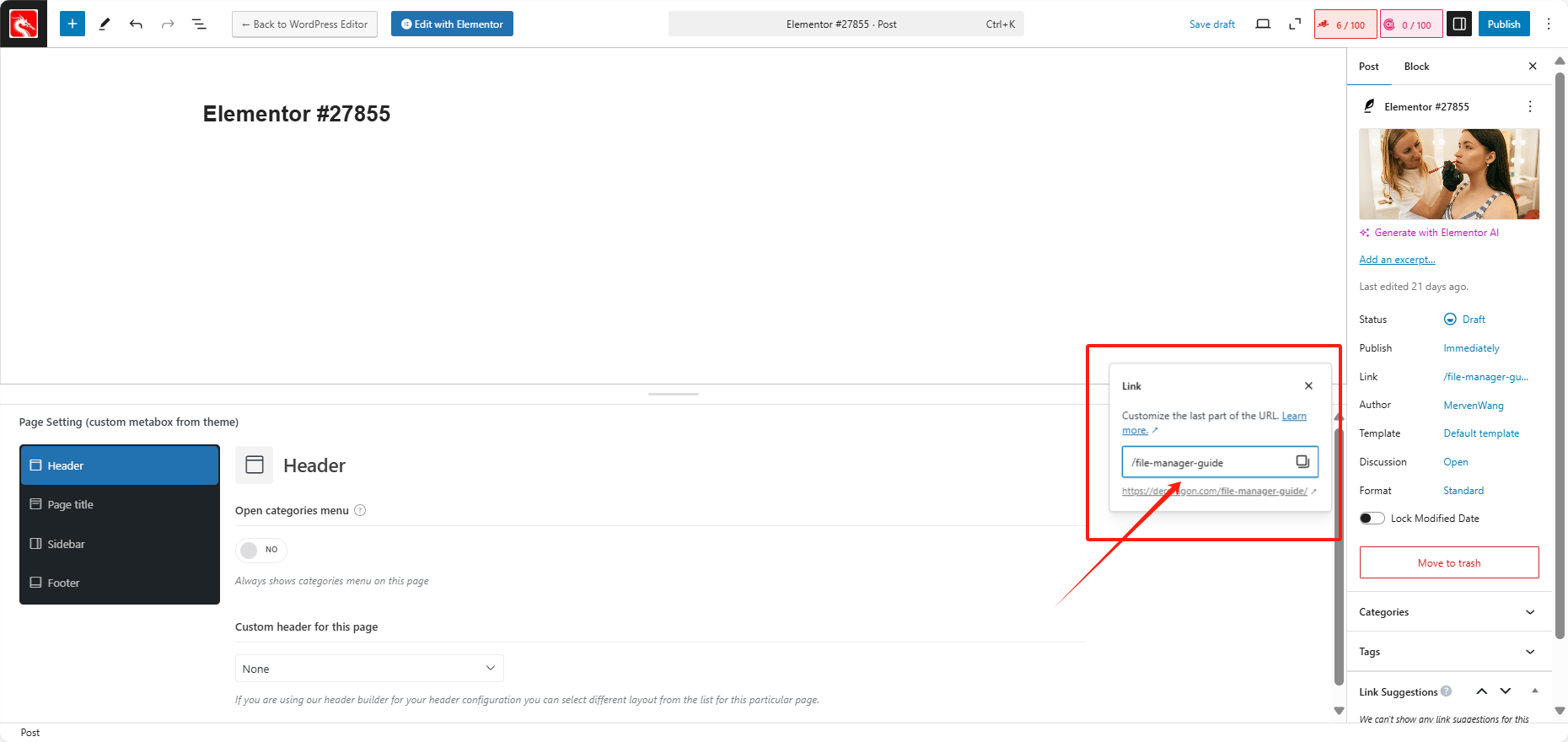Open Elementor #27855 post actions menu
This screenshot has width=1568, height=742.
point(1530,106)
